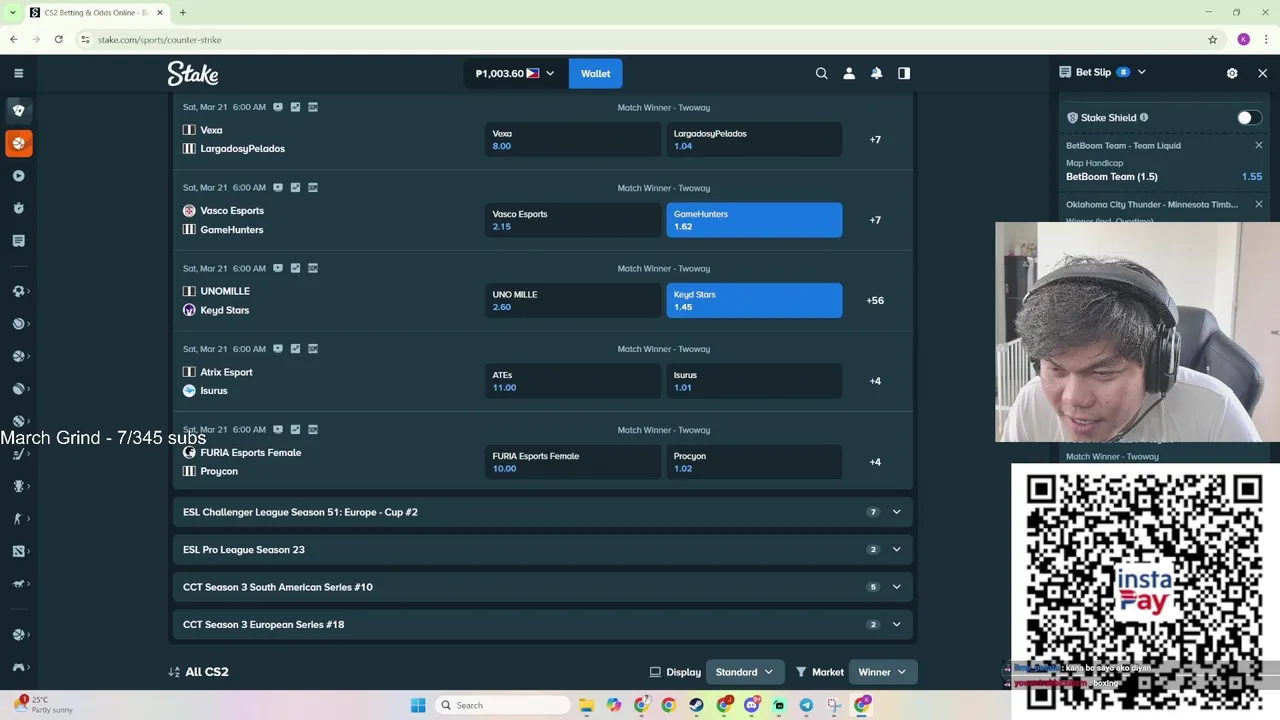Reload the browser page
The width and height of the screenshot is (1280, 720).
59,39
